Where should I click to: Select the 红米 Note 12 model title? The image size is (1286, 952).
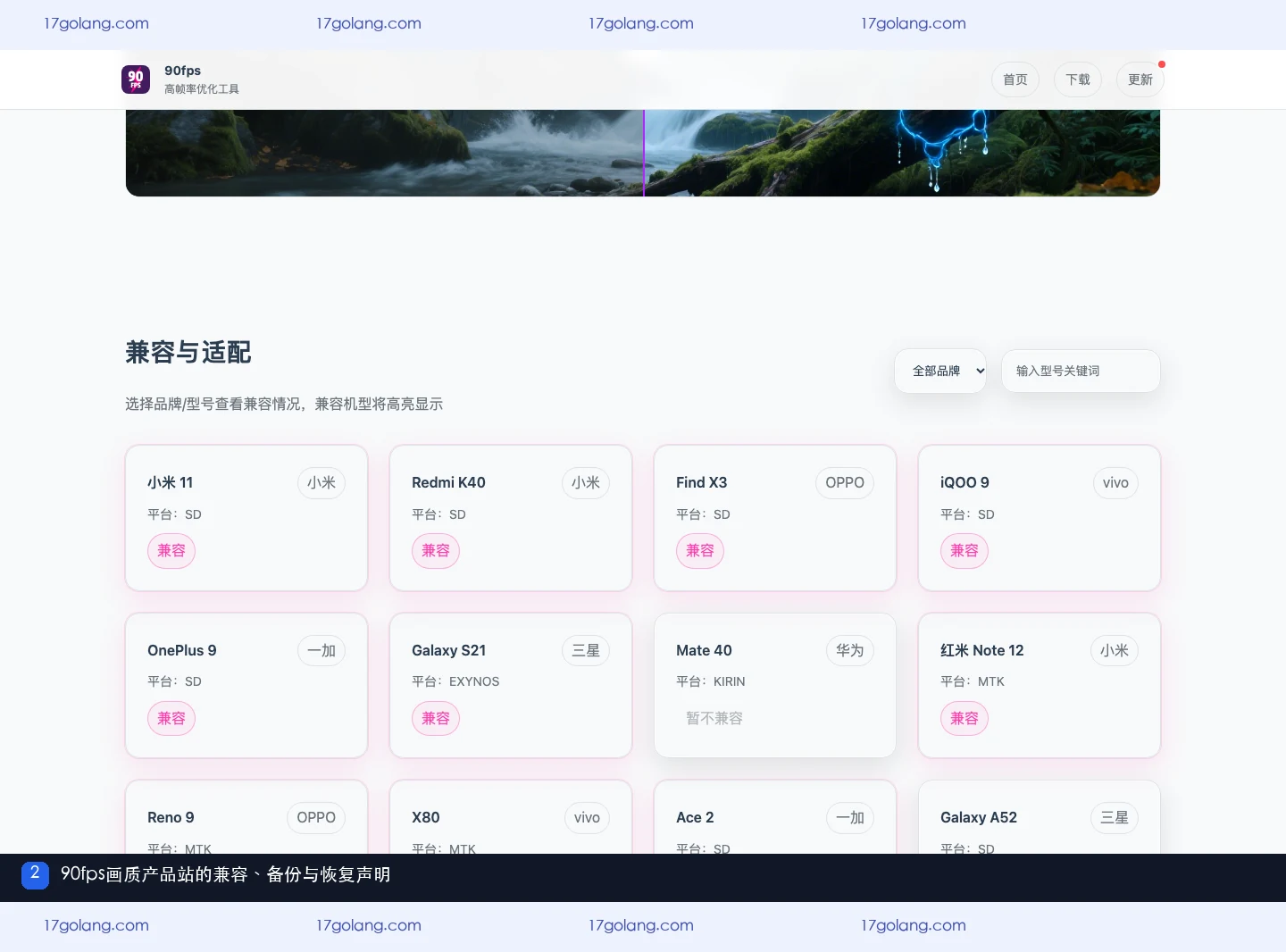coord(982,650)
